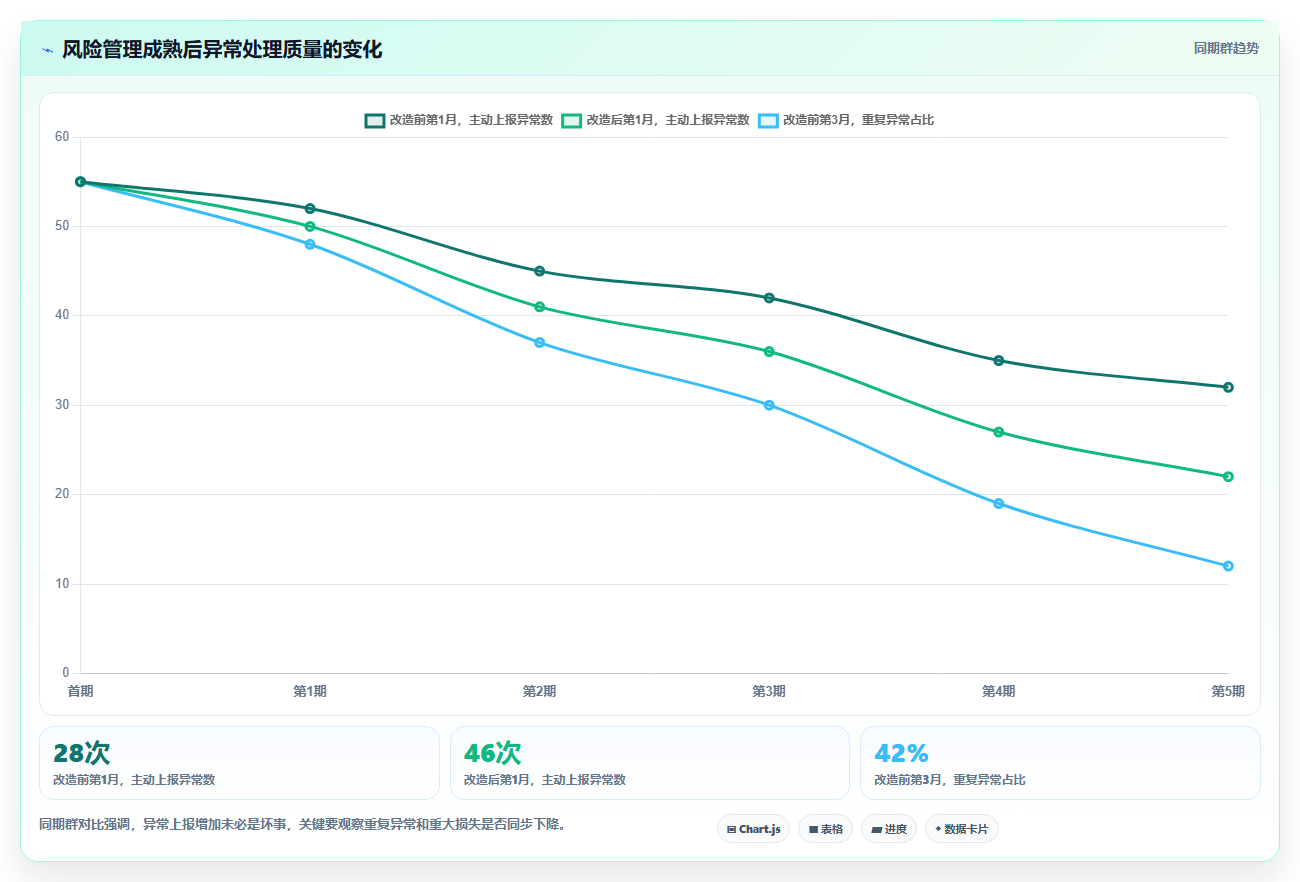Select the 42% data card
Viewport: 1300px width, 882px height.
point(1060,763)
